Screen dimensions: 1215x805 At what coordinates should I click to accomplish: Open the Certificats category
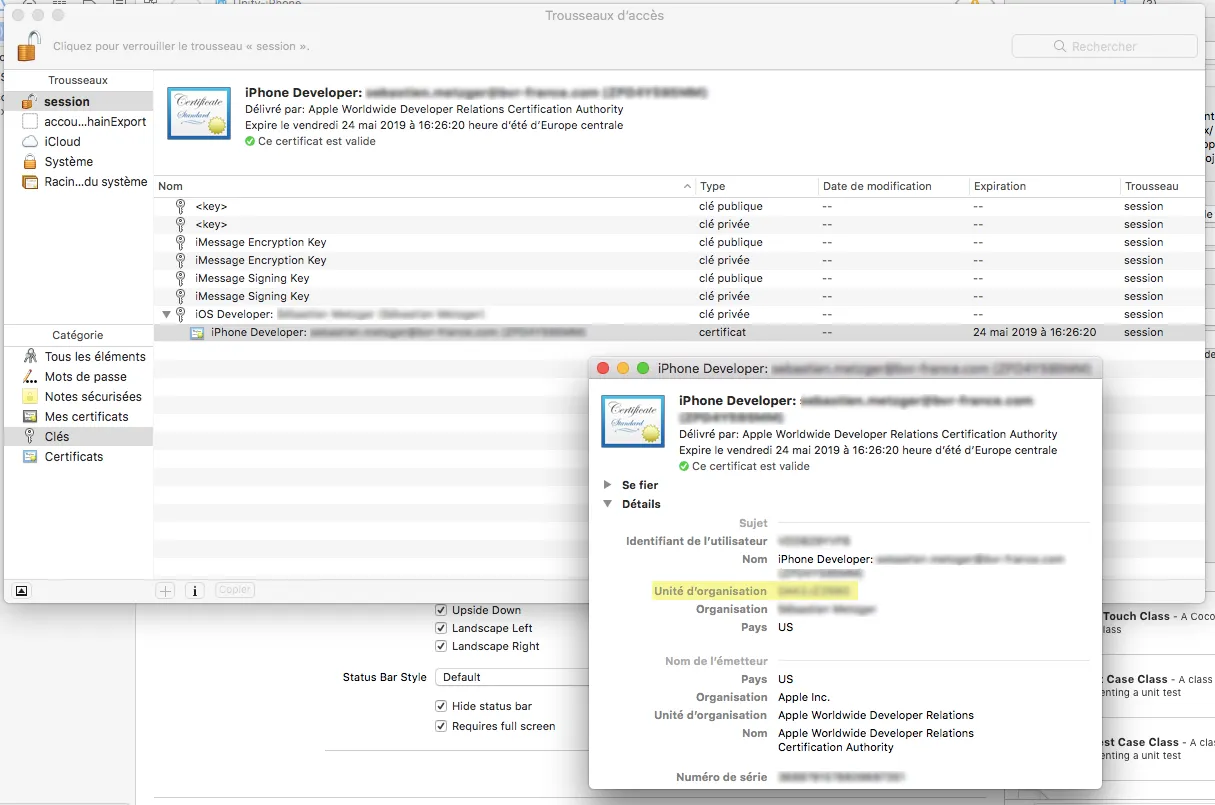coord(78,456)
